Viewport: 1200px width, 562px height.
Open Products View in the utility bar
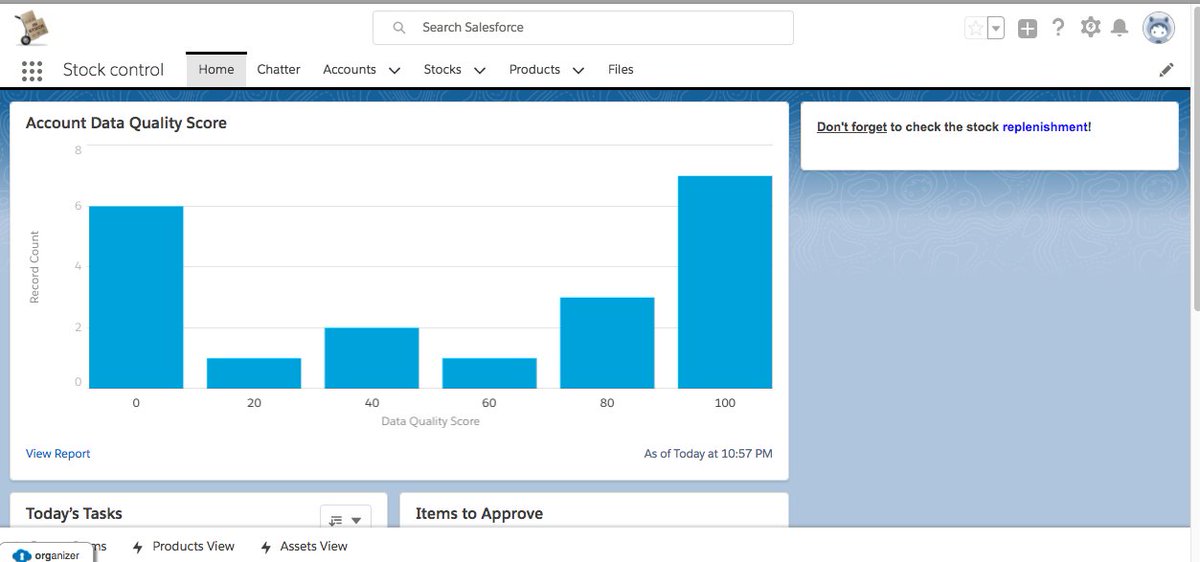click(x=193, y=546)
